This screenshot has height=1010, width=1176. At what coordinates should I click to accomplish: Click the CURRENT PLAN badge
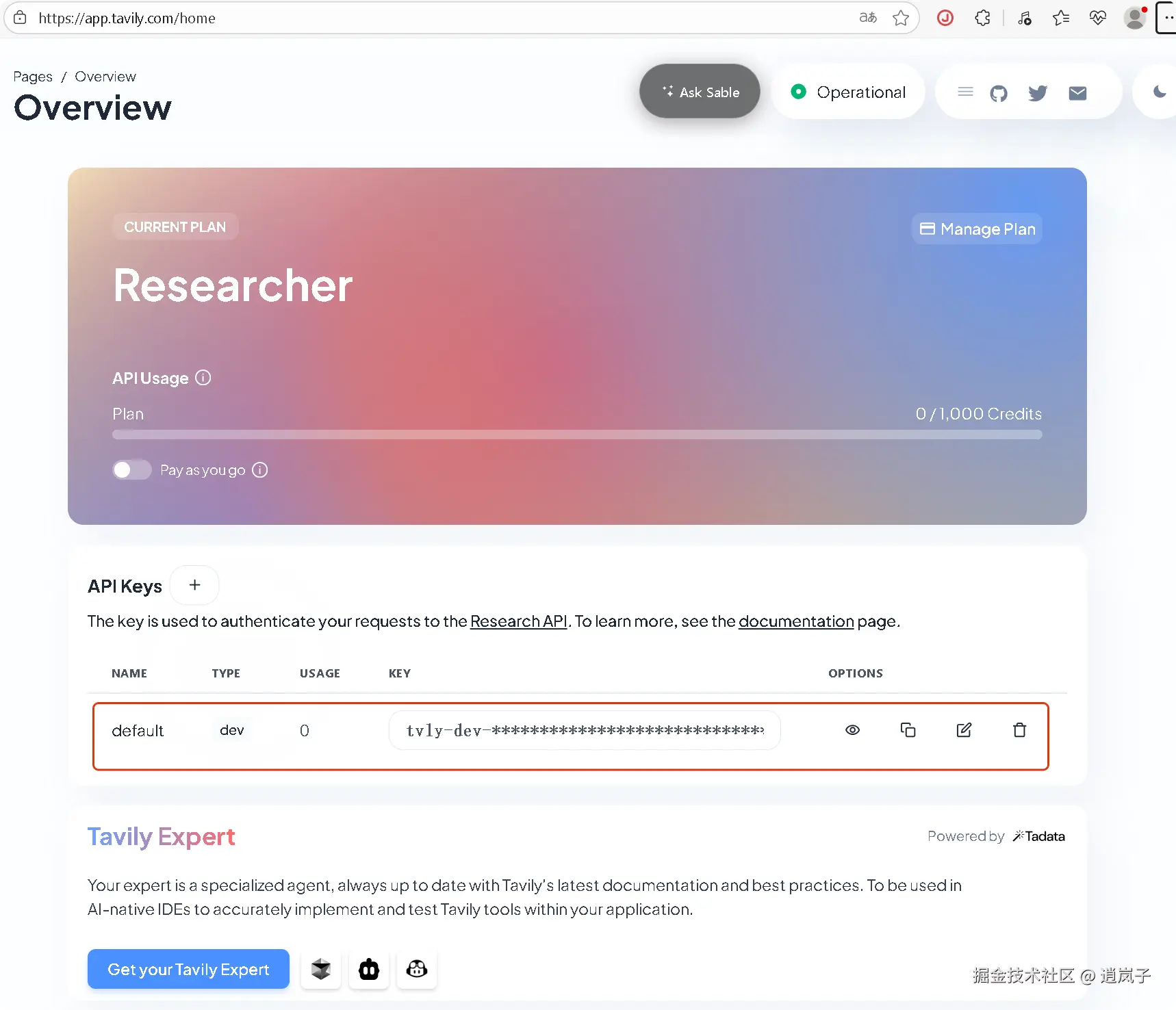175,226
